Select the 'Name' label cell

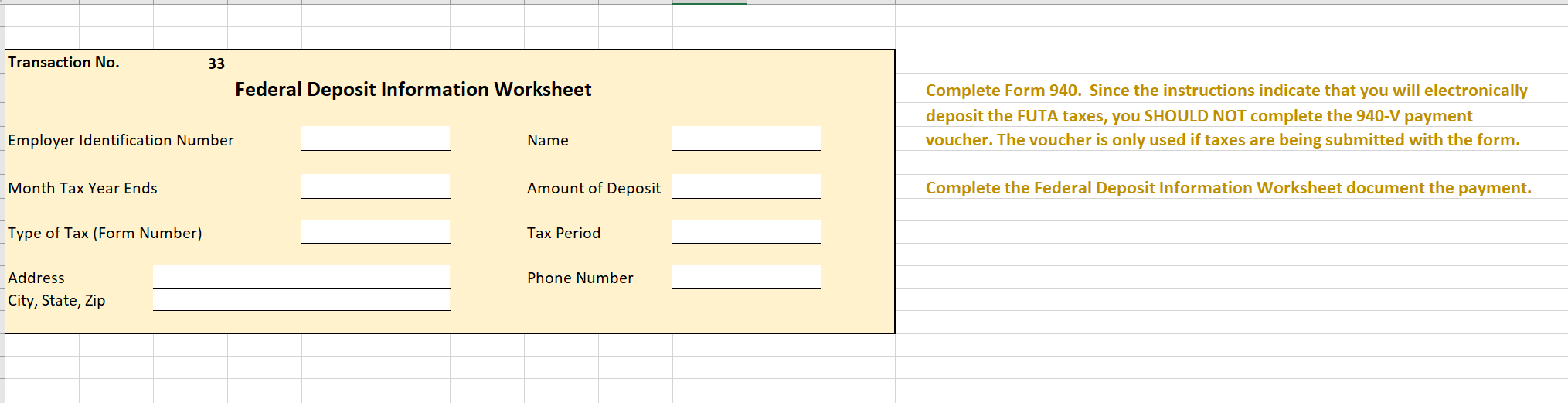tap(548, 140)
